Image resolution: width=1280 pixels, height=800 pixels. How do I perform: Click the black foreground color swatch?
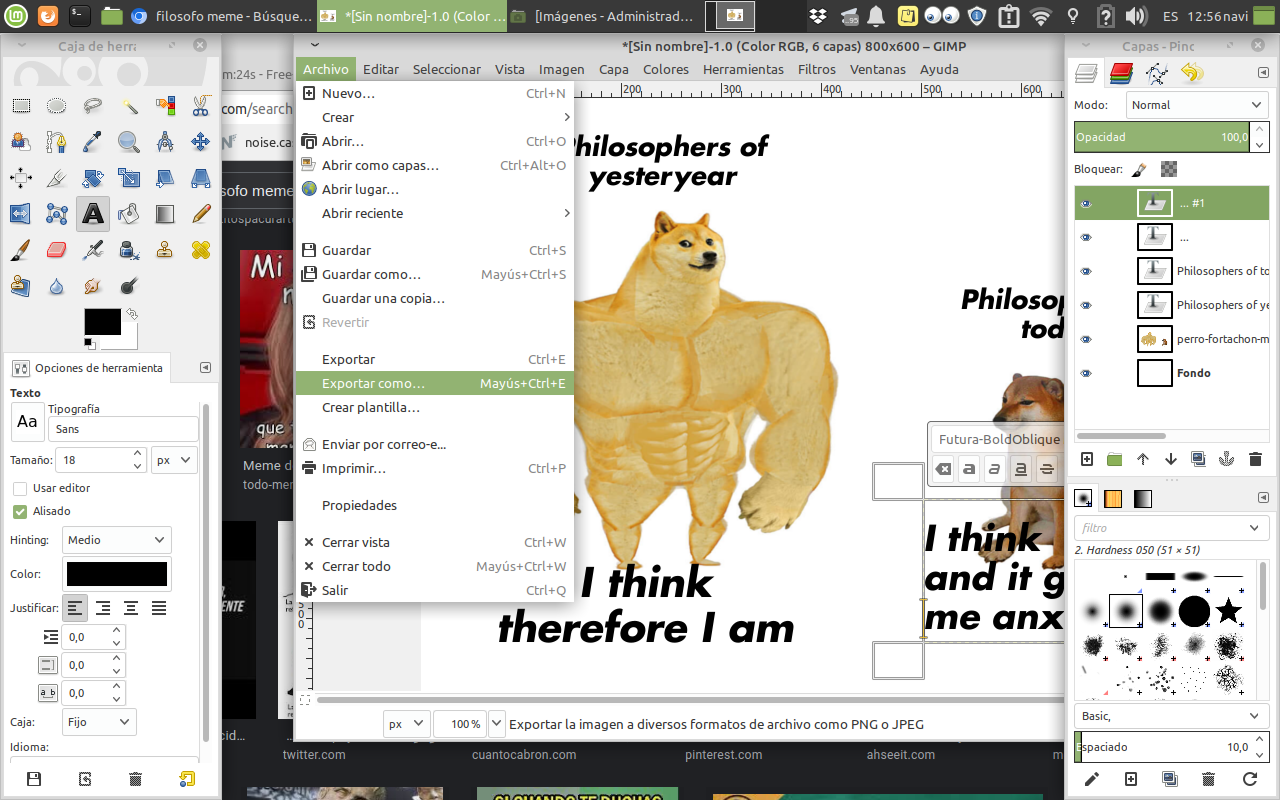102,322
